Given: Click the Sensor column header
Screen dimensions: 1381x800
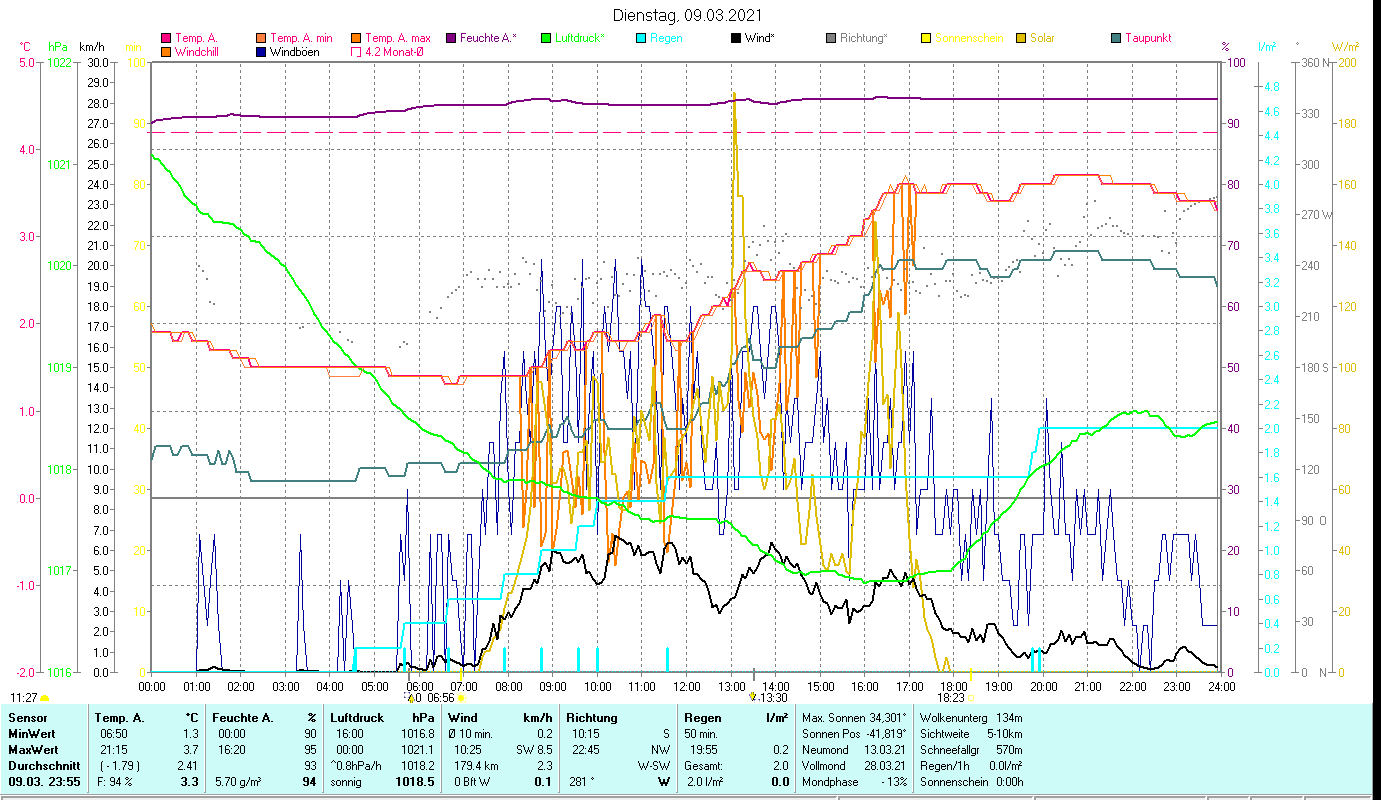Looking at the screenshot, I should point(27,717).
